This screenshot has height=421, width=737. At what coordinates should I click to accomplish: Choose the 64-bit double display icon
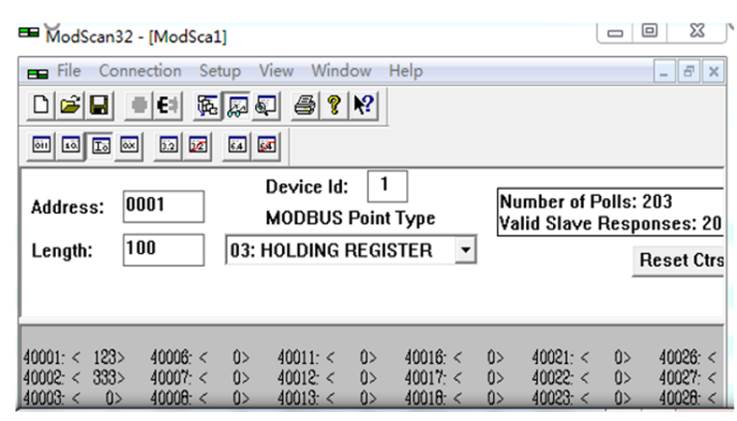(x=237, y=146)
